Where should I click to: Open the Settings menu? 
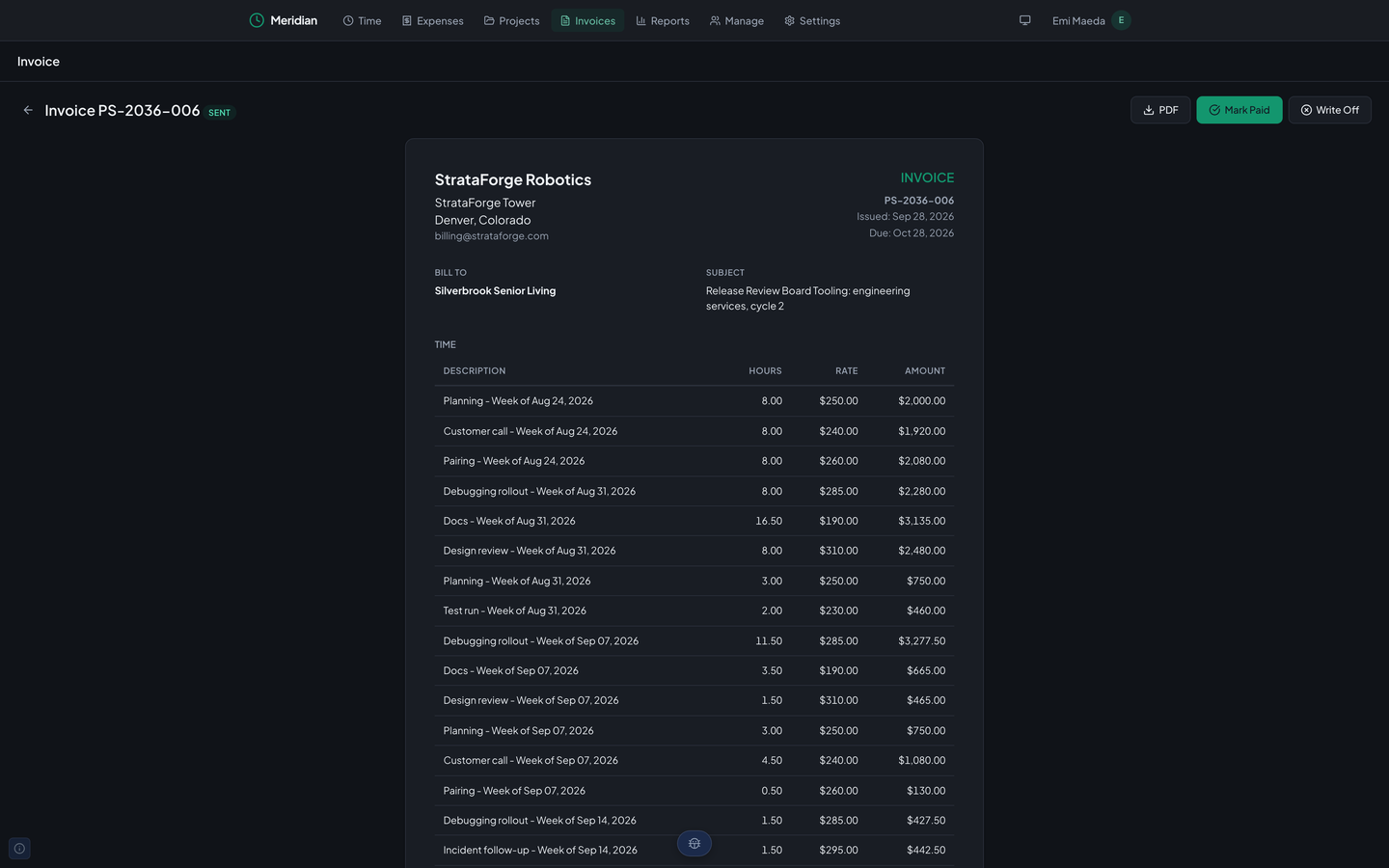click(812, 20)
